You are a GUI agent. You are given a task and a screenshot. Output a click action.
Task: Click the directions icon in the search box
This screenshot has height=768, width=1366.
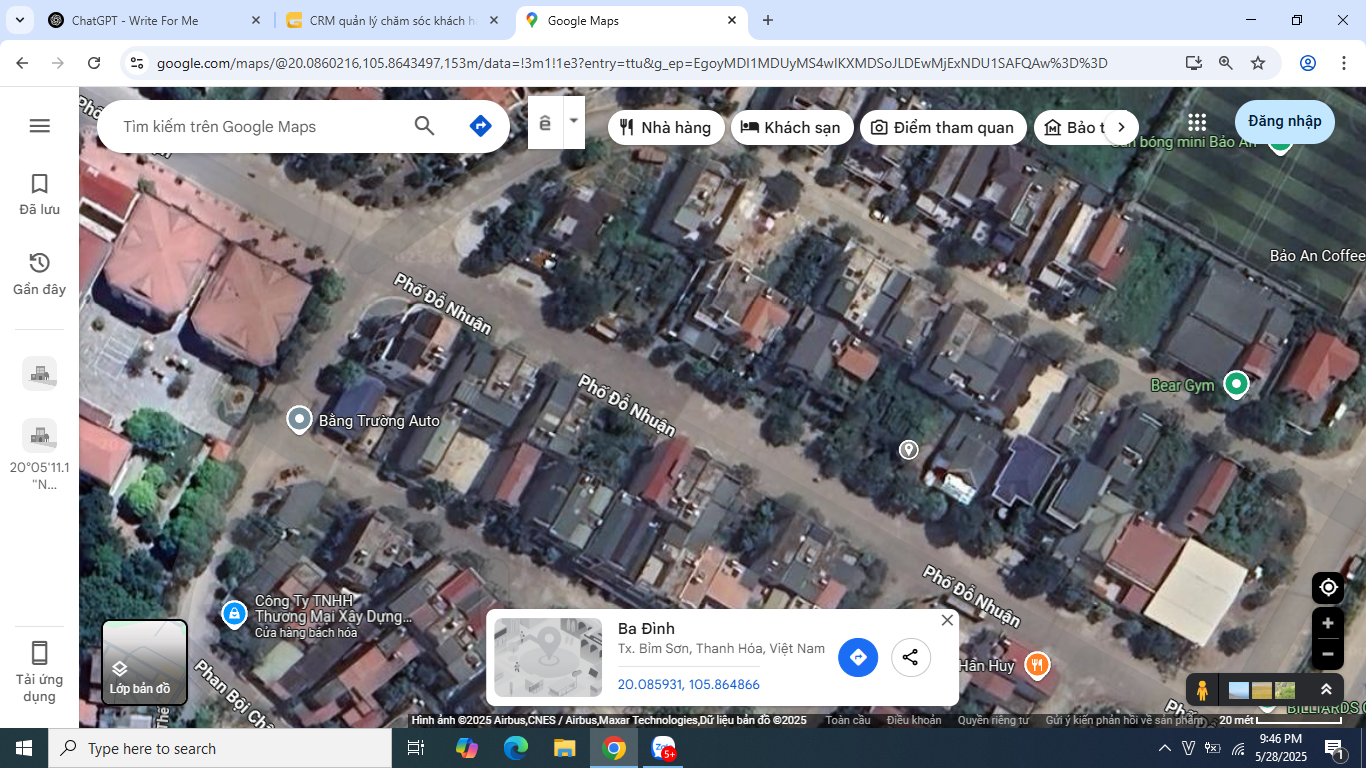[480, 126]
